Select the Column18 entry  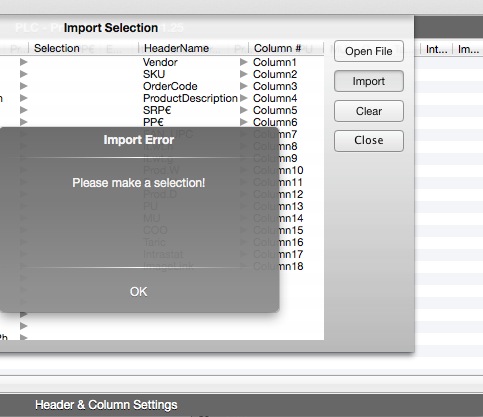point(278,266)
